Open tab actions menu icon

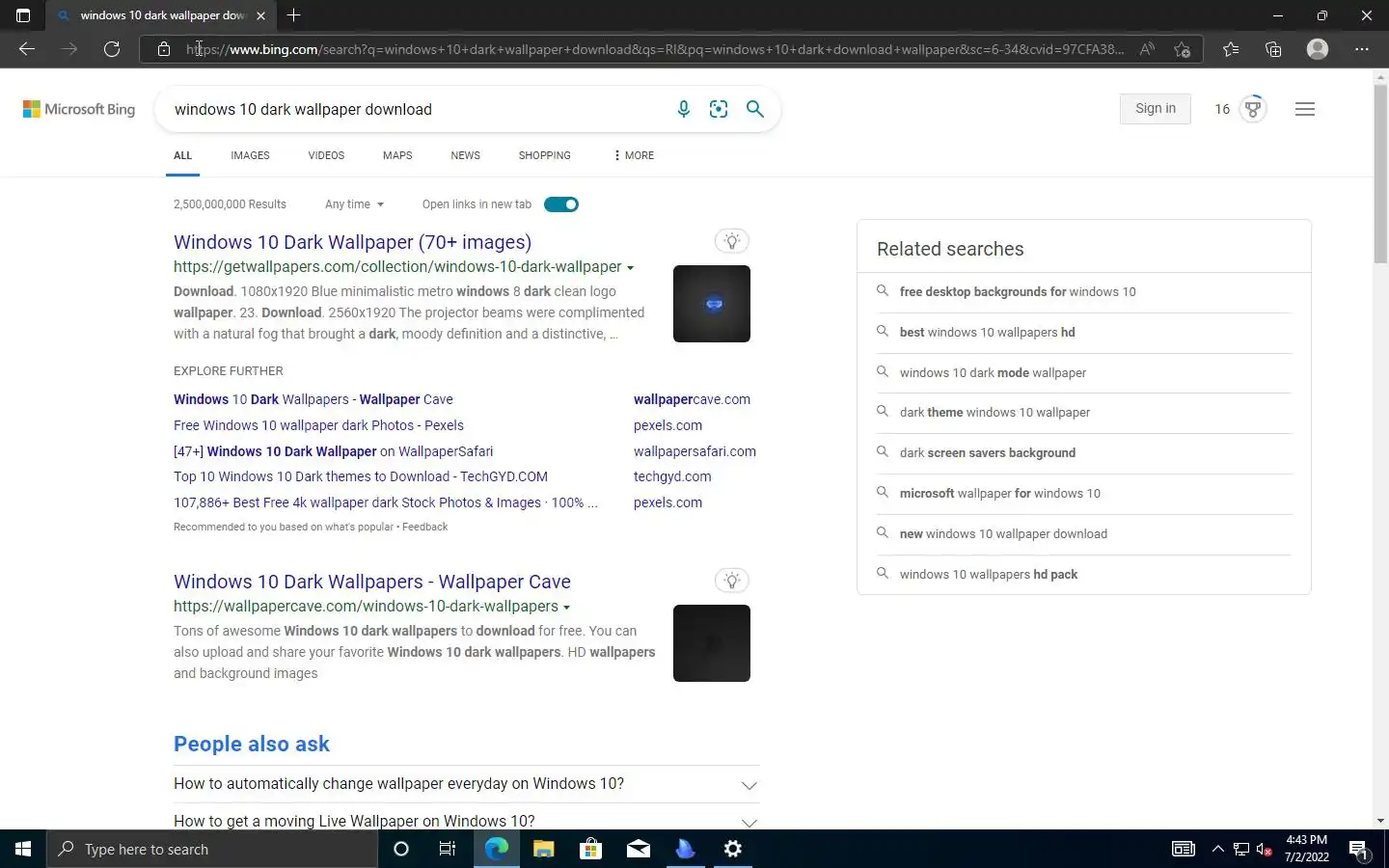[23, 15]
